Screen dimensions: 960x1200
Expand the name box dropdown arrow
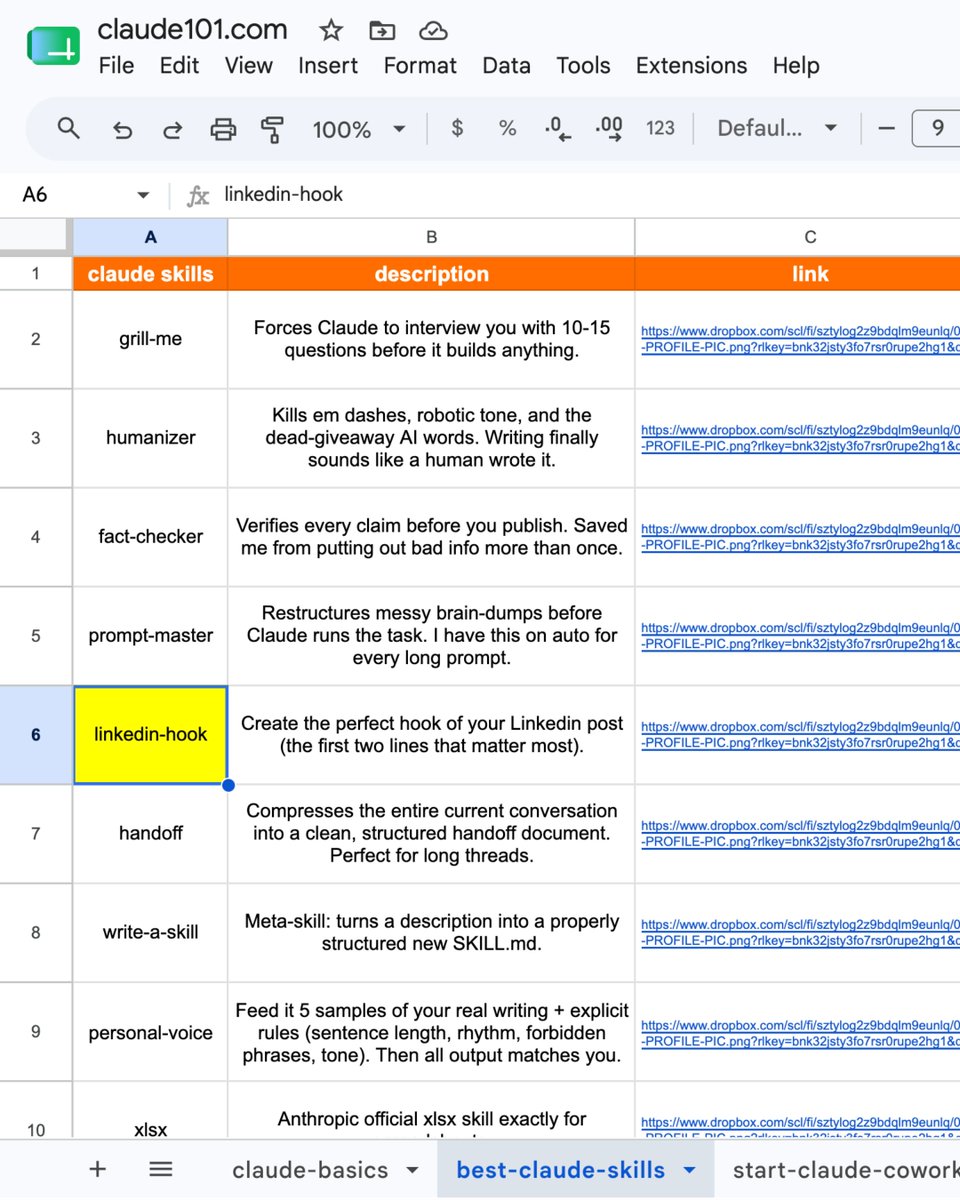pyautogui.click(x=143, y=195)
